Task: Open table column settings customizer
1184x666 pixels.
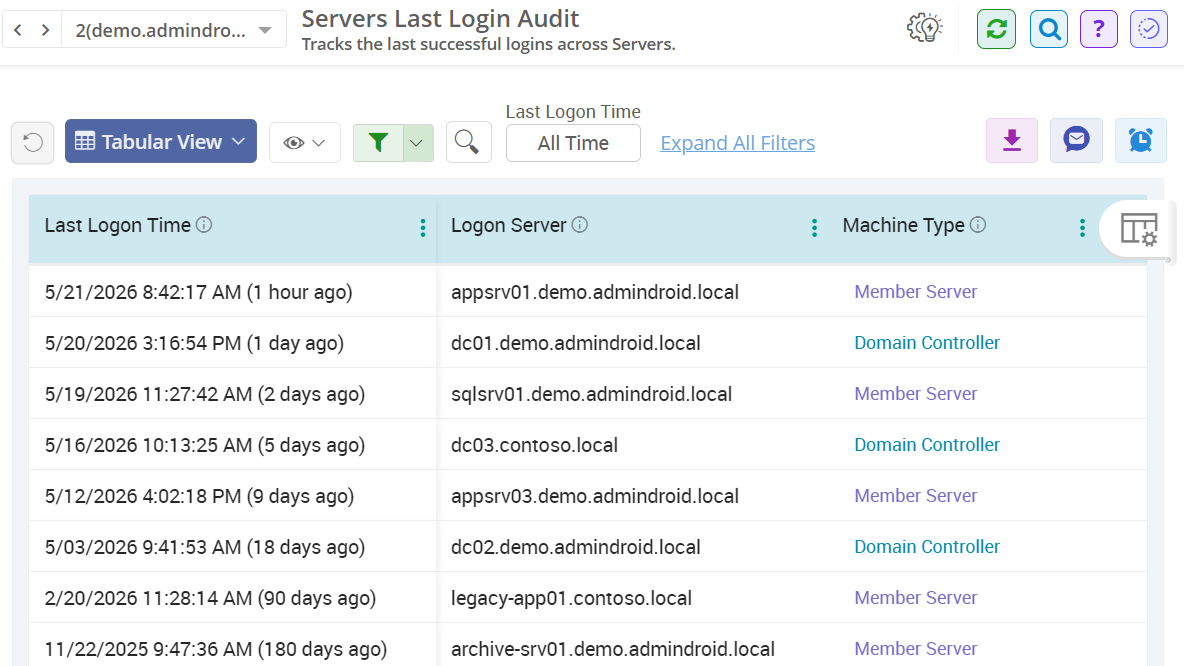Action: coord(1138,229)
